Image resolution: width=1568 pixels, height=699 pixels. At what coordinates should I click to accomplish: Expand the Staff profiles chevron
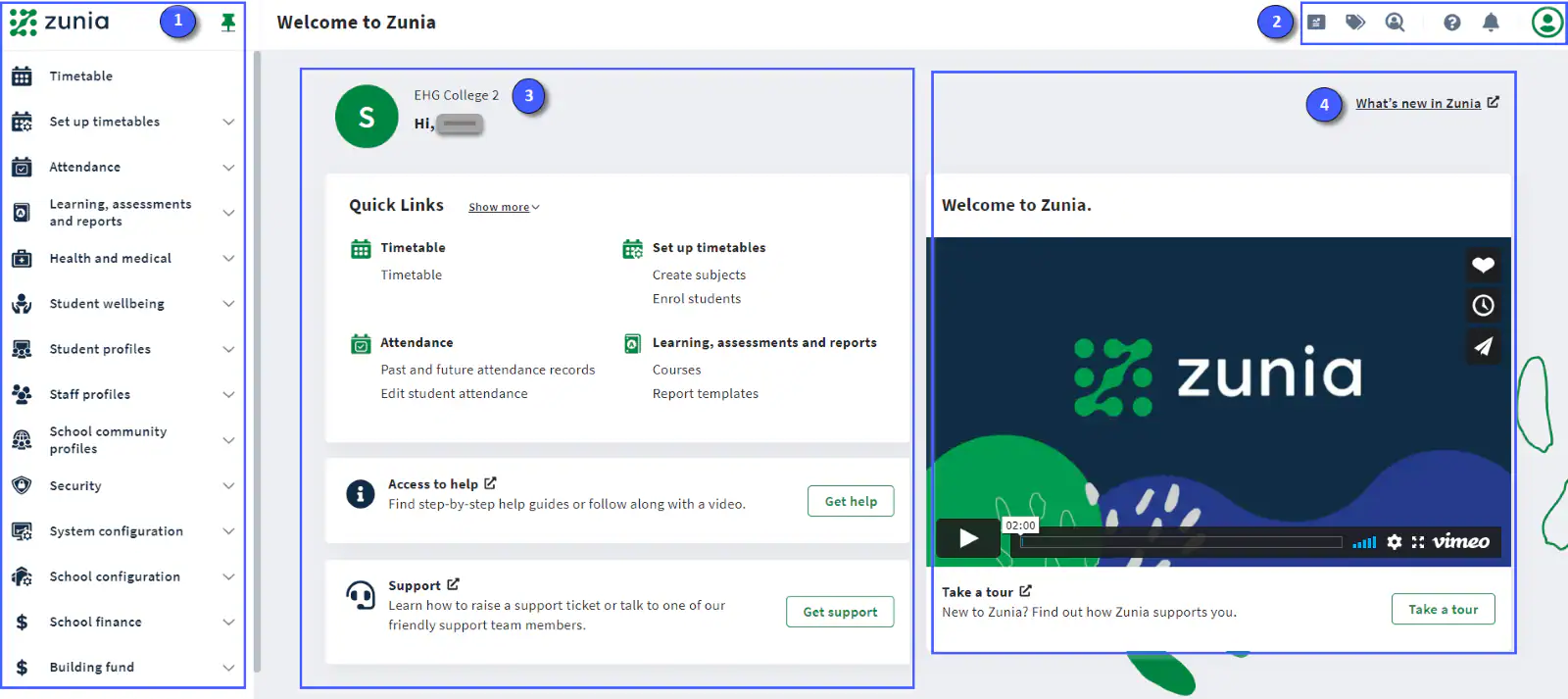click(228, 395)
